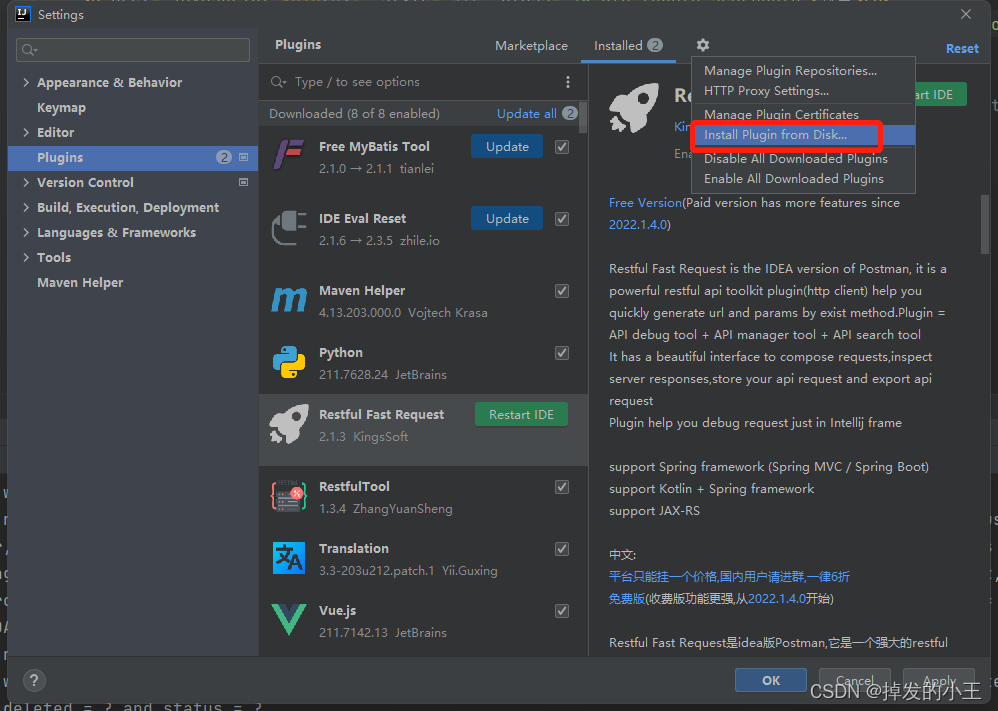The height and width of the screenshot is (711, 998).
Task: Expand Build, Execution, Deployment node
Action: pos(26,208)
